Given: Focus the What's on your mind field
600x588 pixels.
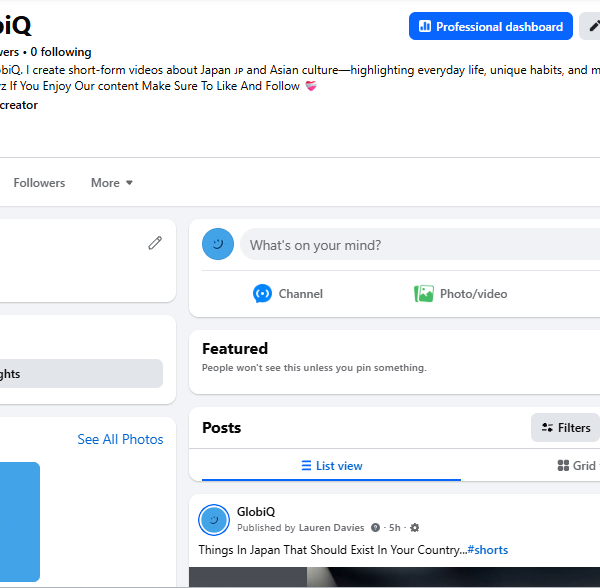Looking at the screenshot, I should (x=420, y=244).
